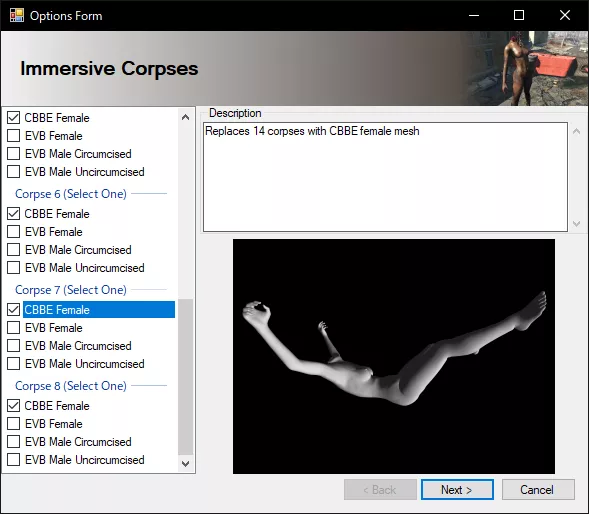
Task: Maximize the Options Form window
Action: [x=519, y=15]
